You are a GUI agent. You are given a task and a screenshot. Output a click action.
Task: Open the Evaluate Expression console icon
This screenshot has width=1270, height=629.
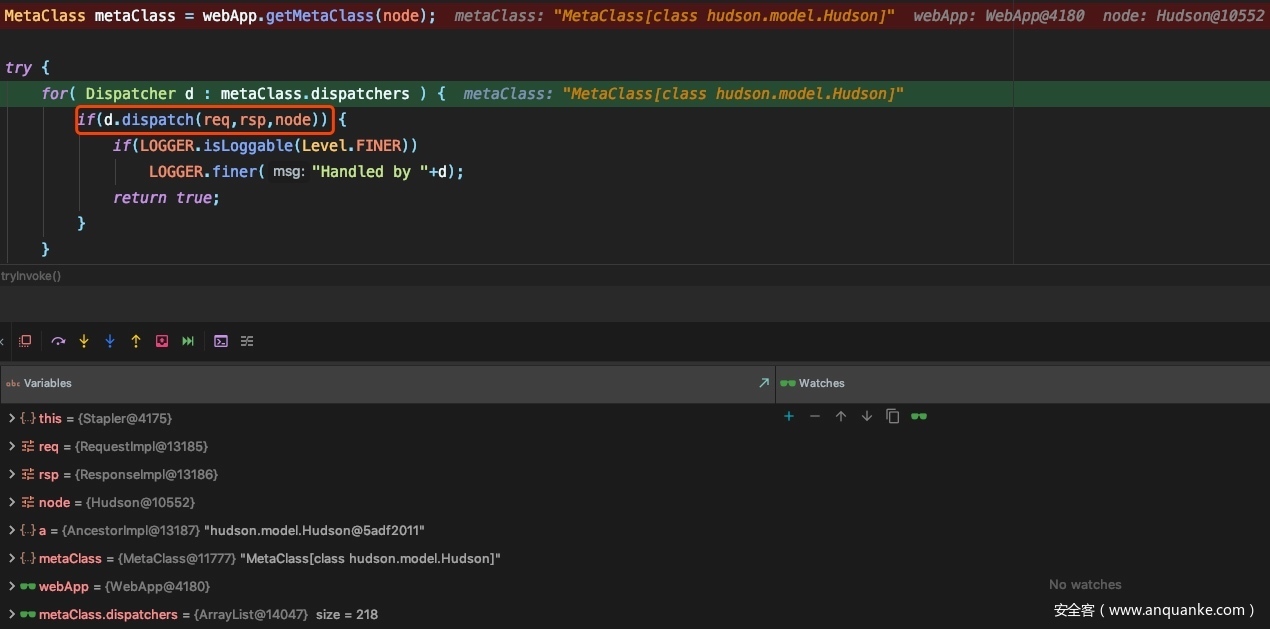click(221, 341)
